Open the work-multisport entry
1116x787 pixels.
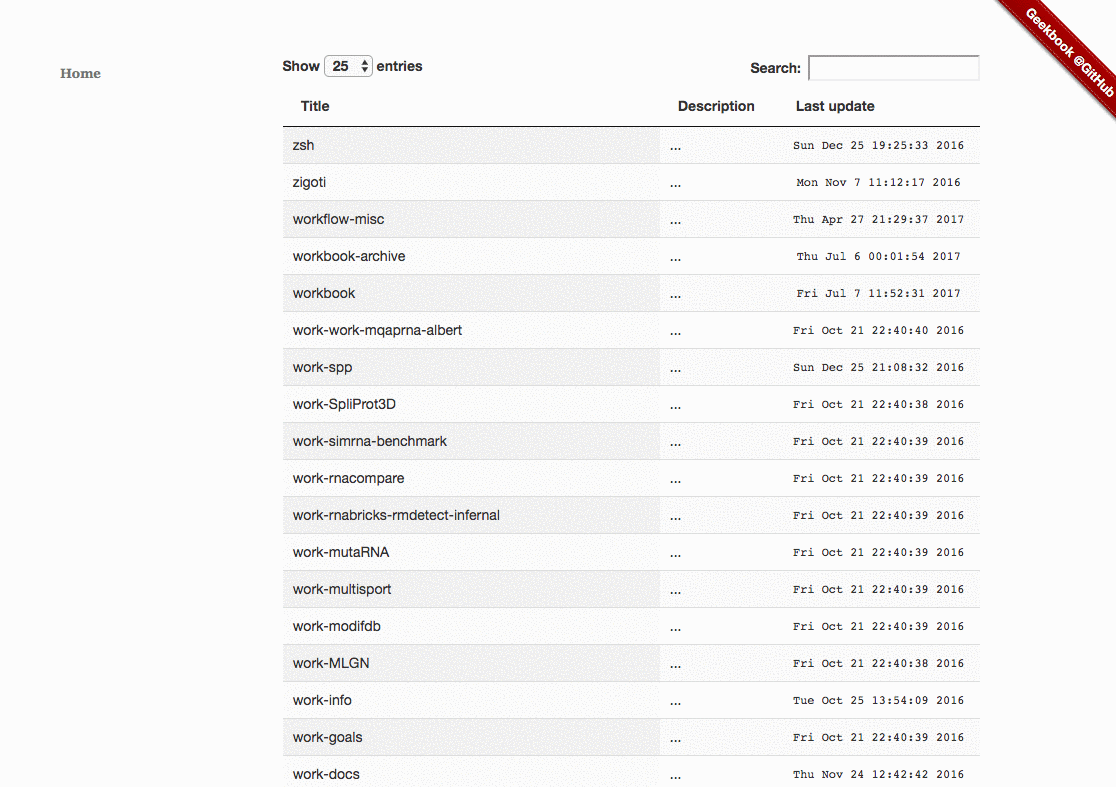(x=342, y=589)
